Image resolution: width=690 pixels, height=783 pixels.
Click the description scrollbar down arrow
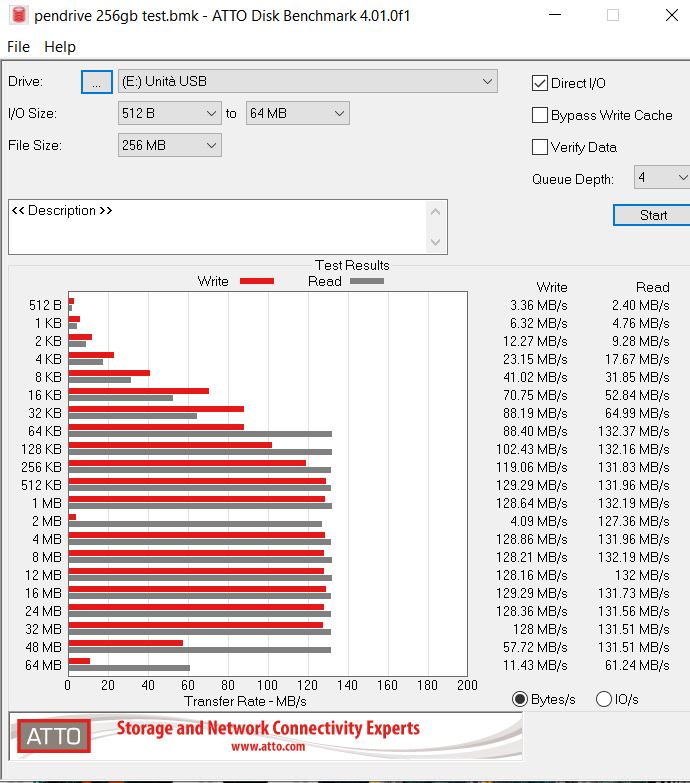435,242
